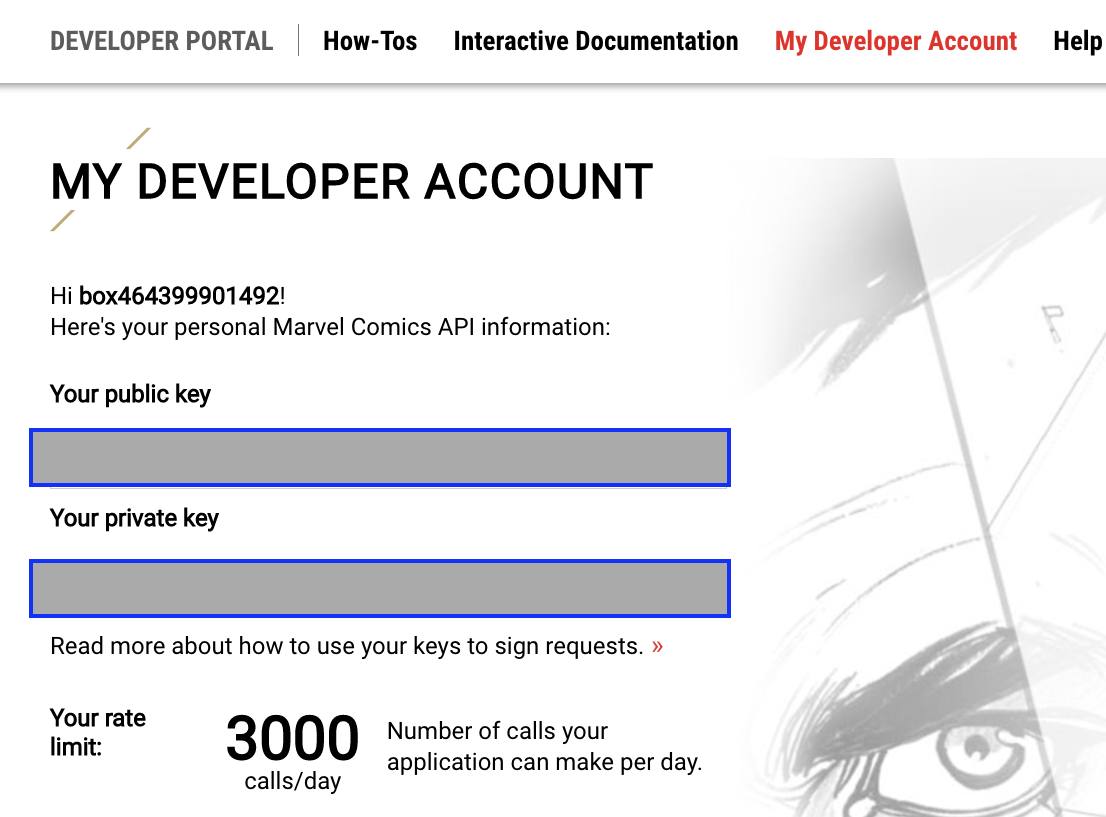Click the Your public key label
1106x817 pixels.
(130, 394)
